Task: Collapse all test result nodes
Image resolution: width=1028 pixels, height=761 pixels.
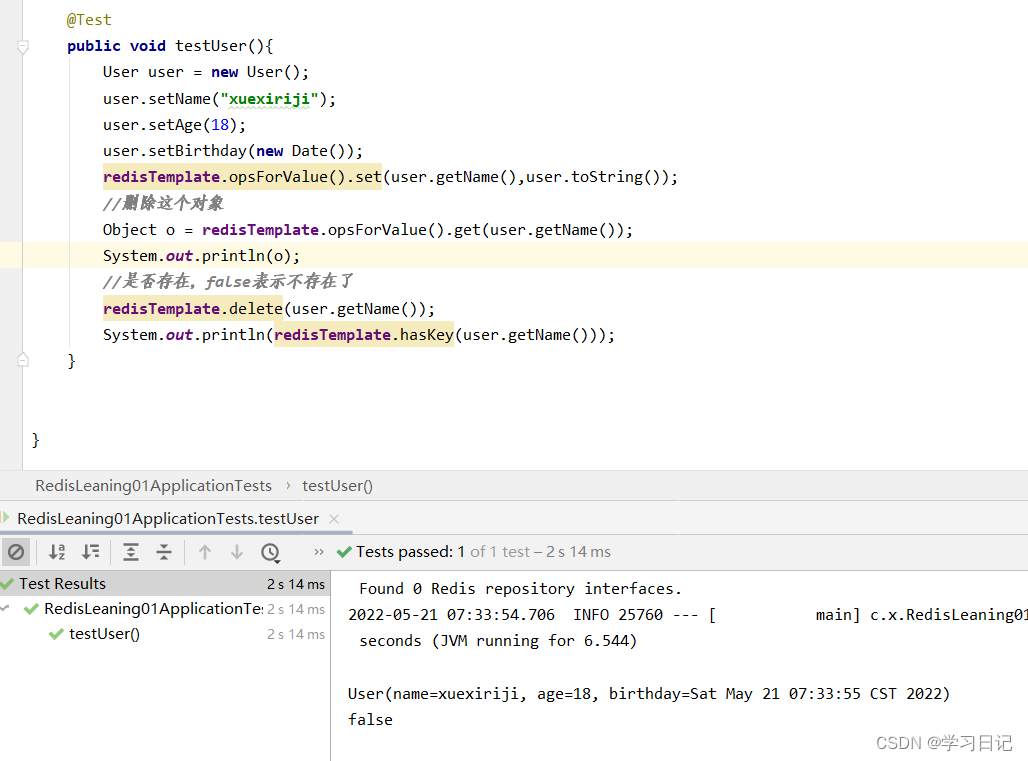Action: (164, 552)
